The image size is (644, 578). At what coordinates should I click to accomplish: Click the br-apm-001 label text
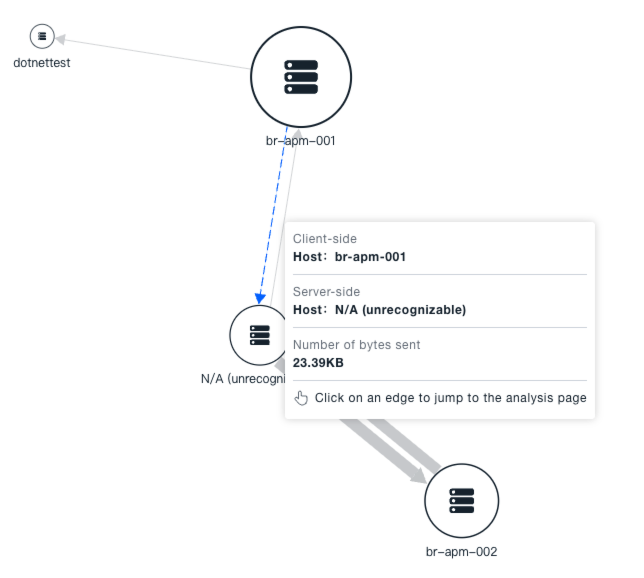pyautogui.click(x=301, y=140)
